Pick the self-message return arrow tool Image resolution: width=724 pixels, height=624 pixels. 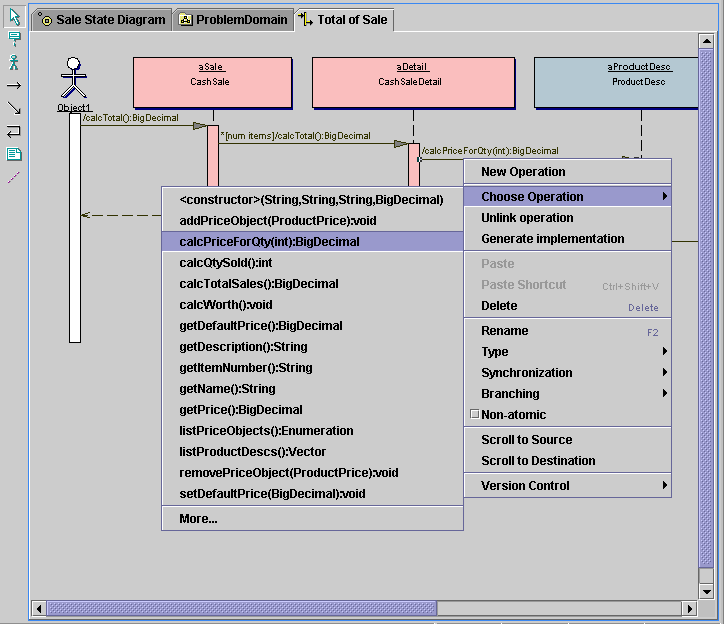[14, 131]
